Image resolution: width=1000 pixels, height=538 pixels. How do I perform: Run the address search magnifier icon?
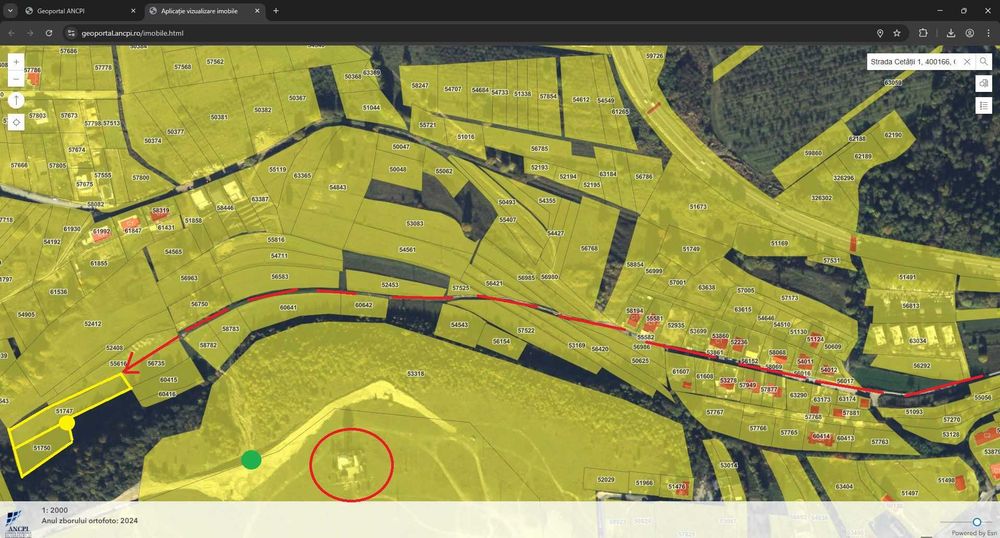pyautogui.click(x=983, y=62)
